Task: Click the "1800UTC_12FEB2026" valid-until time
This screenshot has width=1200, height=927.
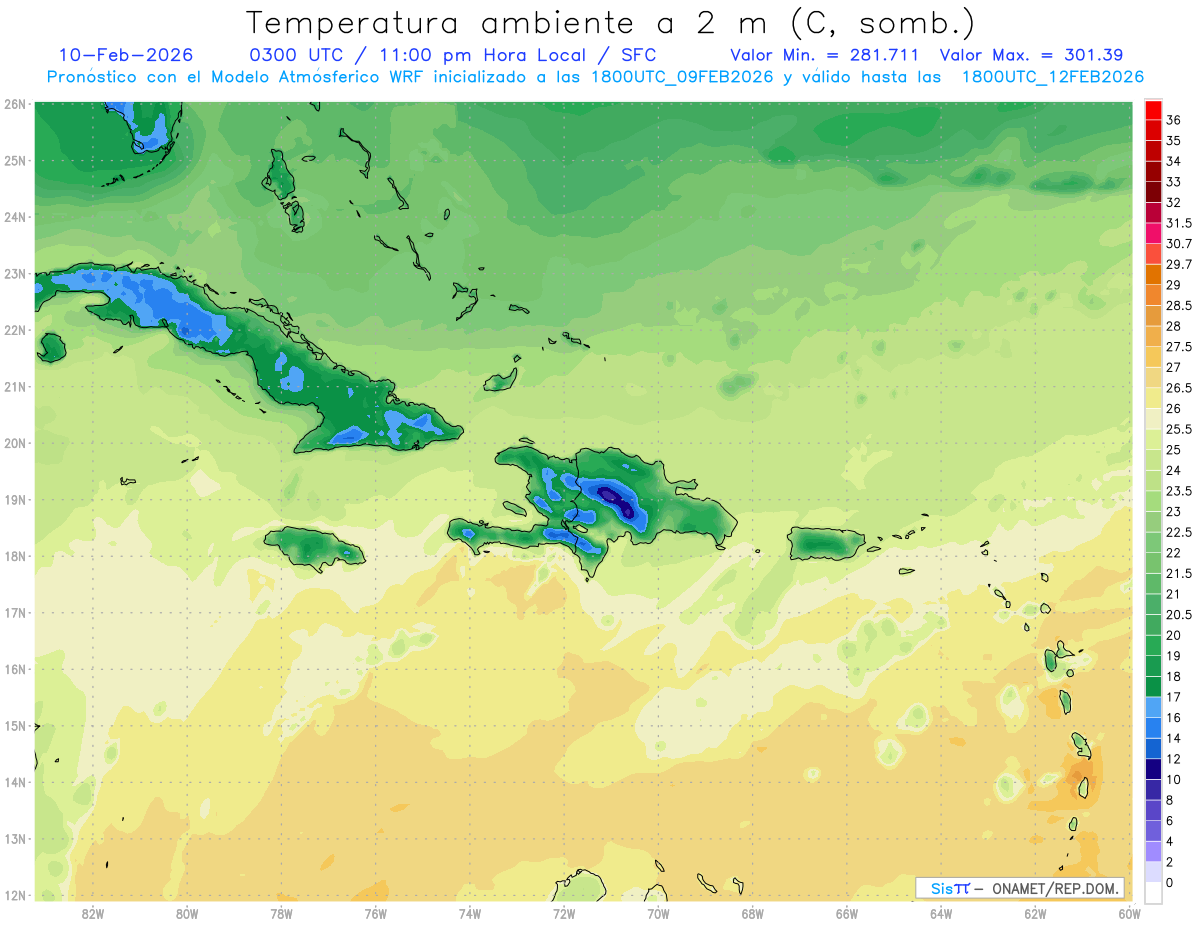Action: (x=1052, y=77)
